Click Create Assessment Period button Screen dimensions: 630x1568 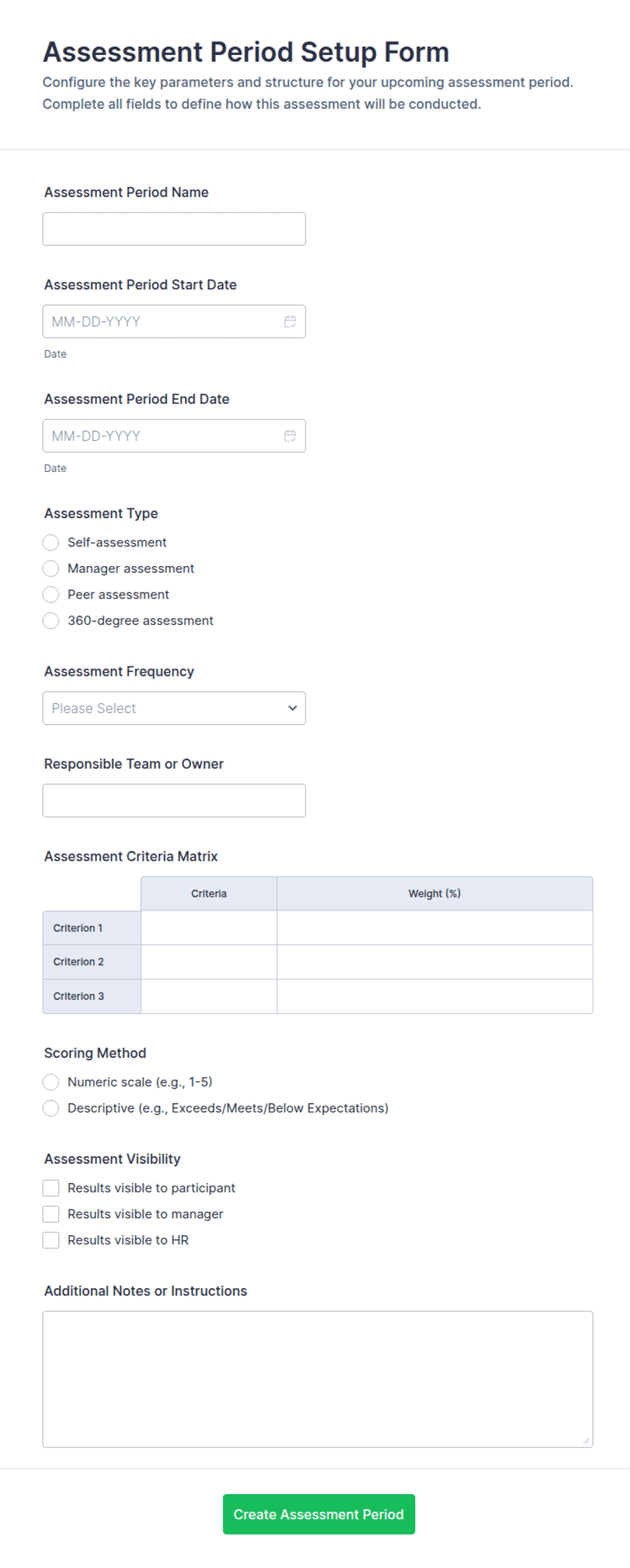tap(318, 1514)
